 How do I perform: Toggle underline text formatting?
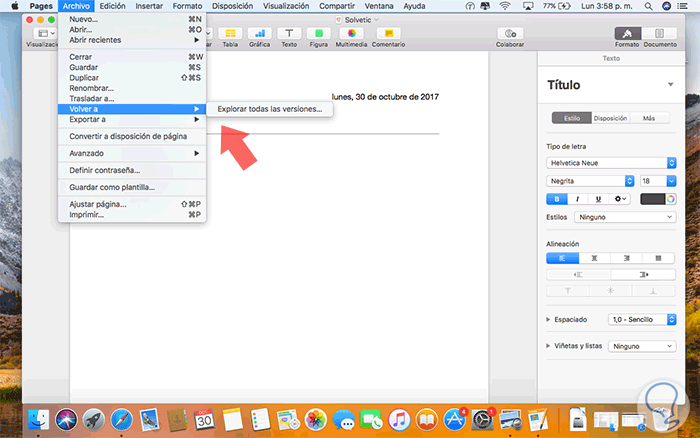pos(599,199)
